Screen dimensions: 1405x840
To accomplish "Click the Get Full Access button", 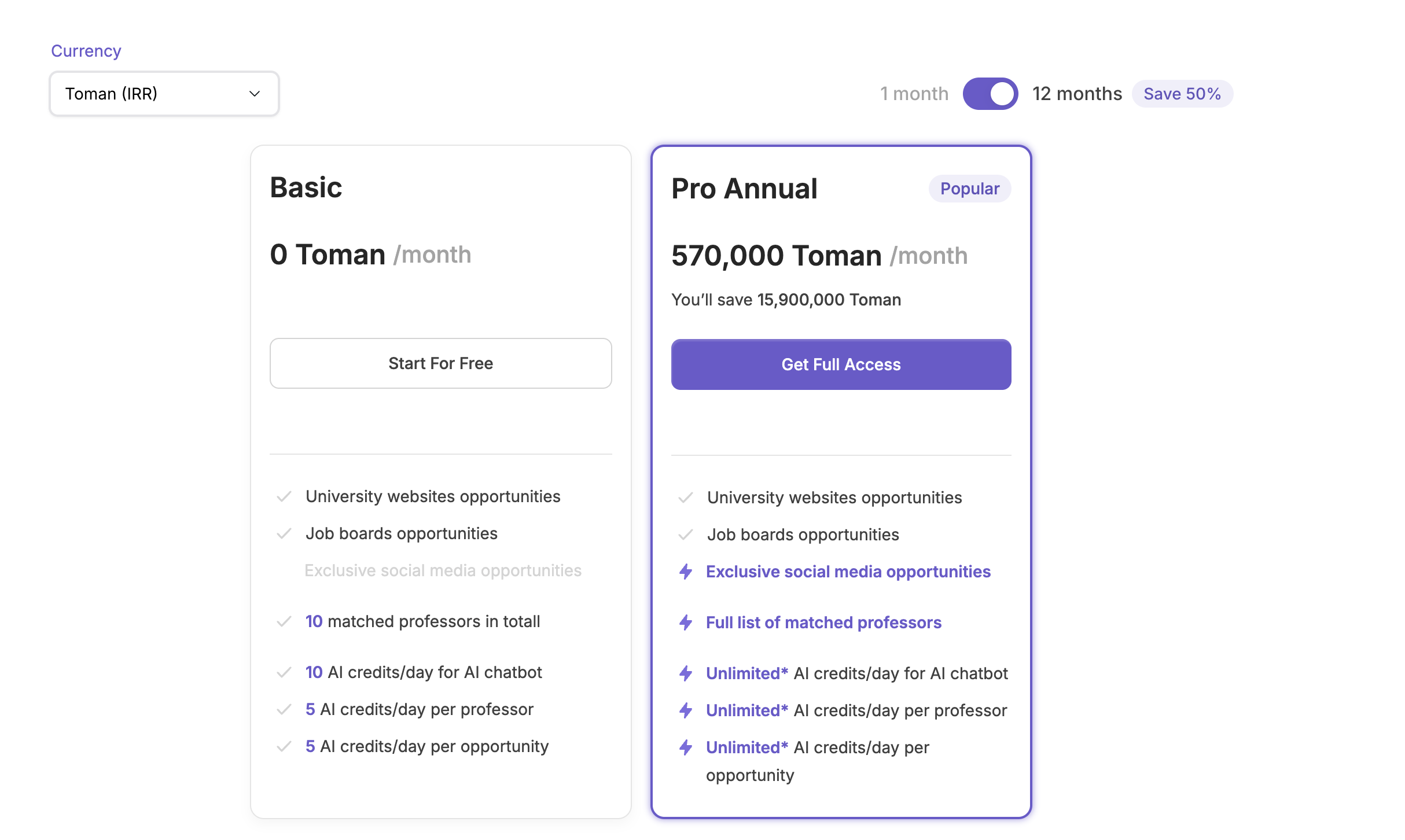I will click(x=841, y=364).
